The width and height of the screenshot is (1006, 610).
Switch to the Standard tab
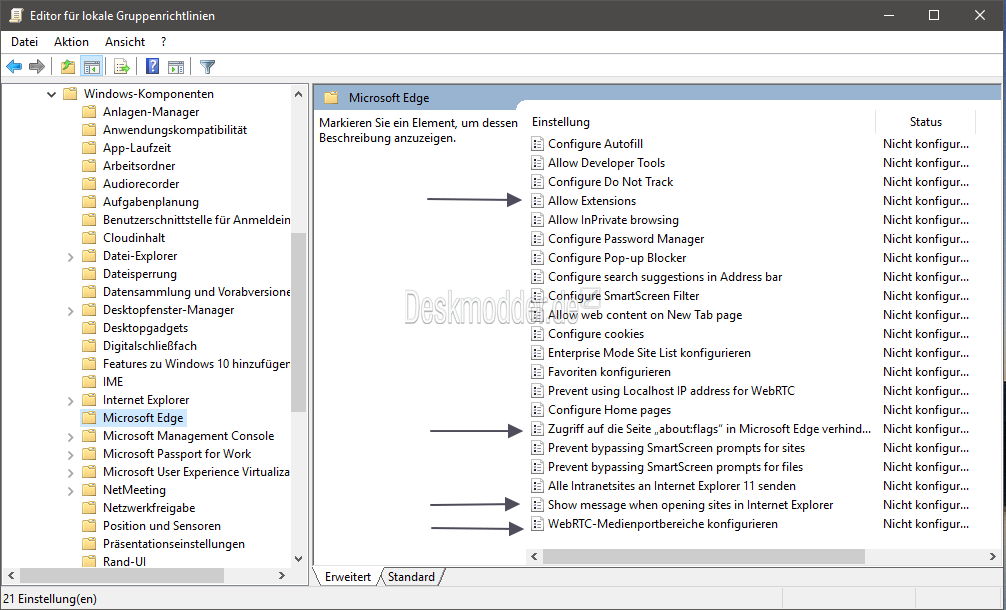tap(411, 577)
